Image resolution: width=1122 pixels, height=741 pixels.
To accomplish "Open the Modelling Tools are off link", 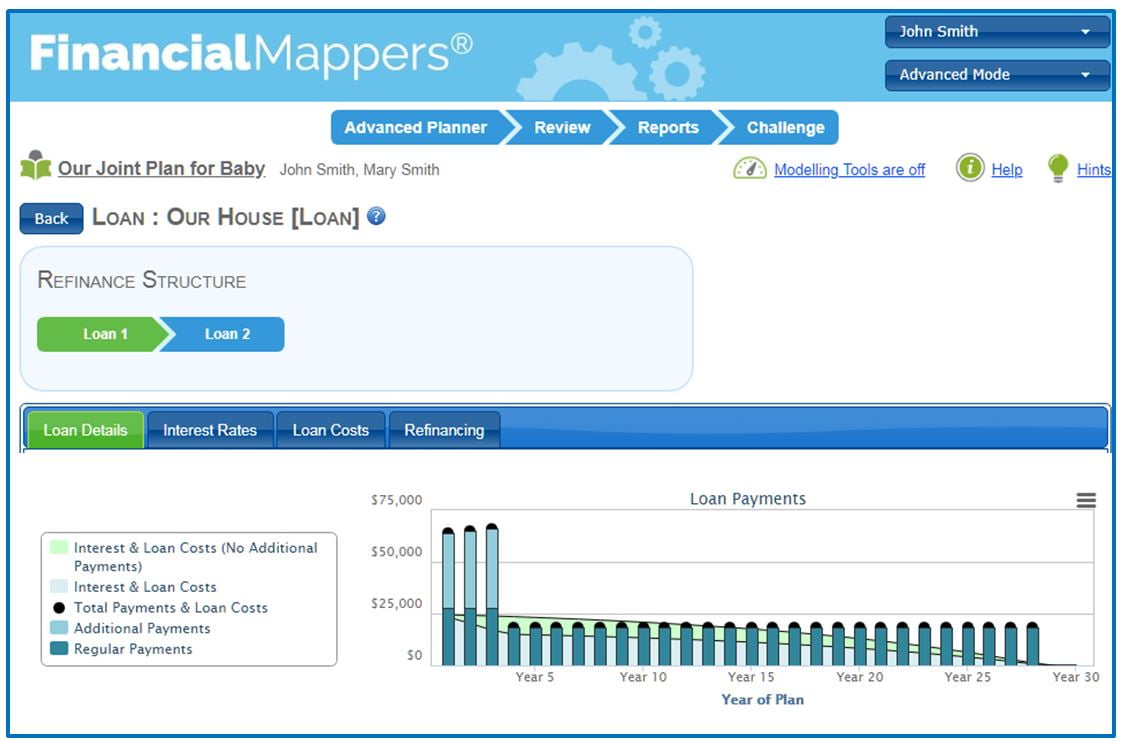I will coord(849,170).
